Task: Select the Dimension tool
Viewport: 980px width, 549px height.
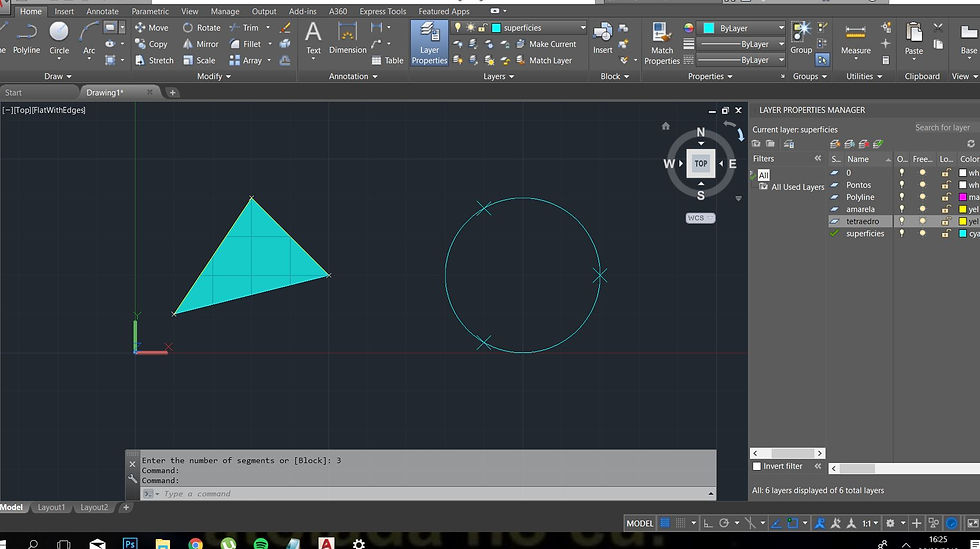Action: [348, 38]
